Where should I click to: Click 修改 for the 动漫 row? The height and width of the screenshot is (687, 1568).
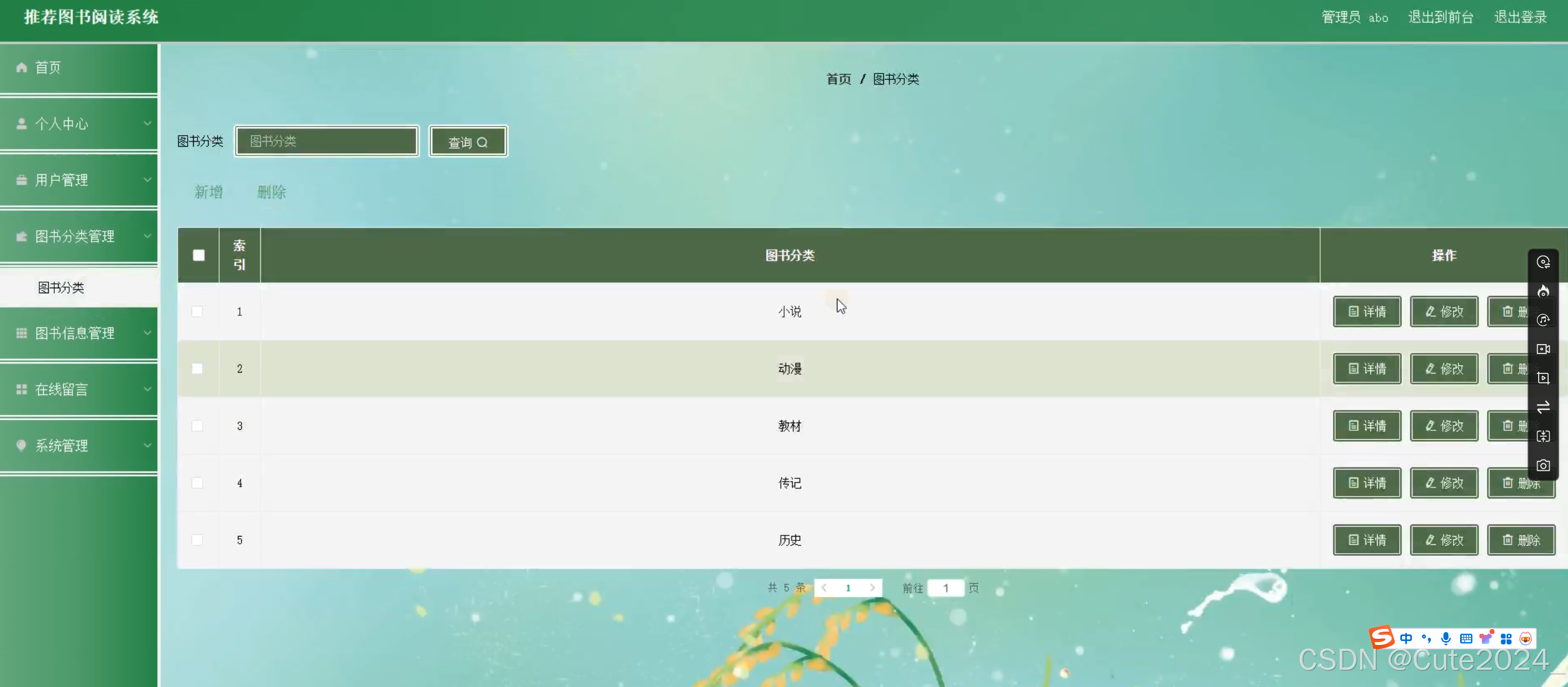click(1445, 369)
